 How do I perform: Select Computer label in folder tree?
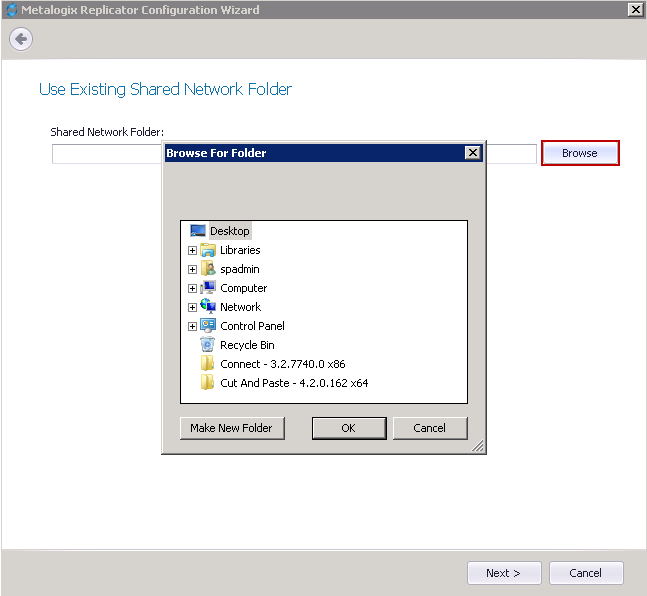[x=243, y=288]
